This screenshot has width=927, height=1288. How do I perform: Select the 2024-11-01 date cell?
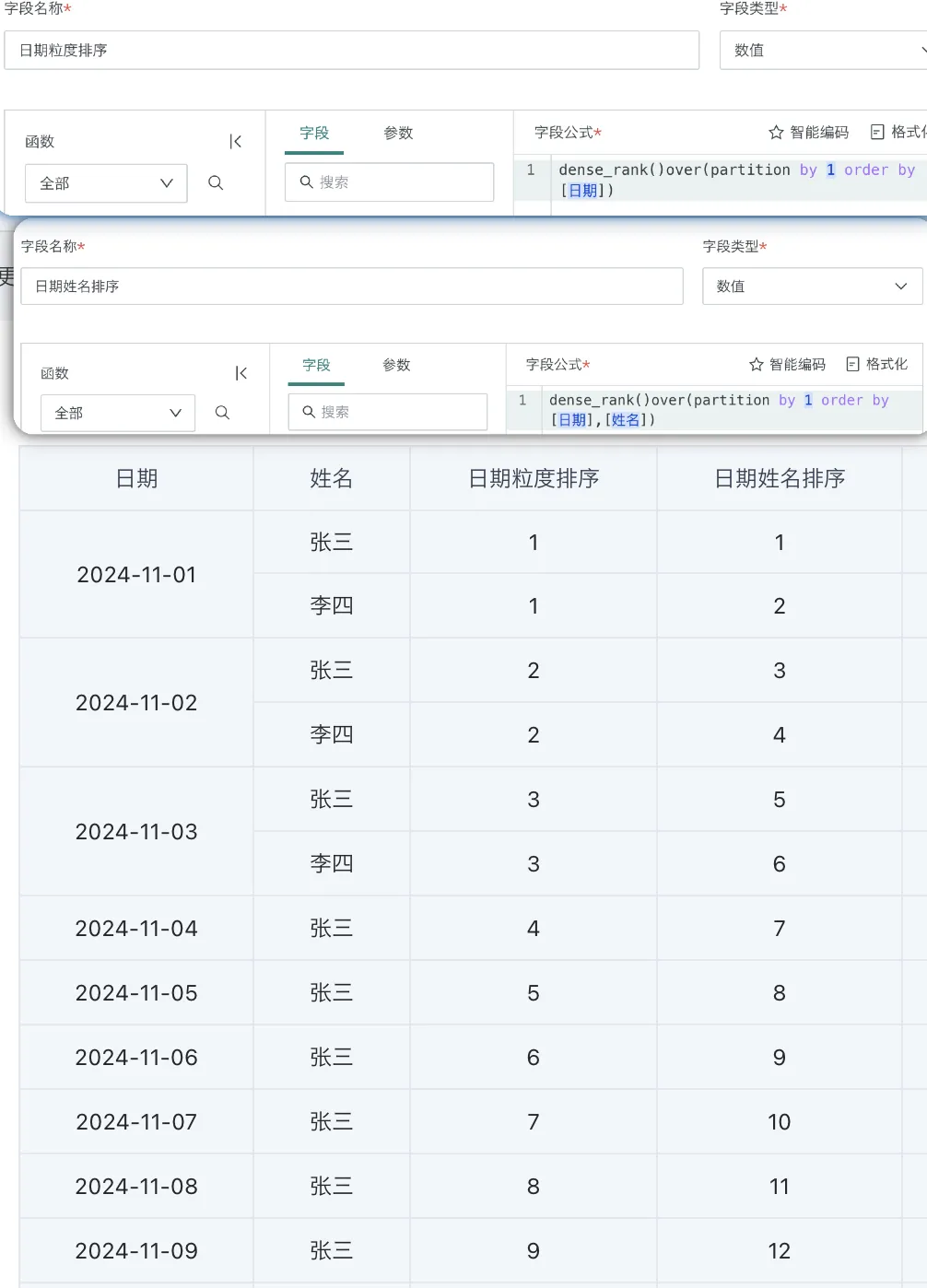[136, 575]
